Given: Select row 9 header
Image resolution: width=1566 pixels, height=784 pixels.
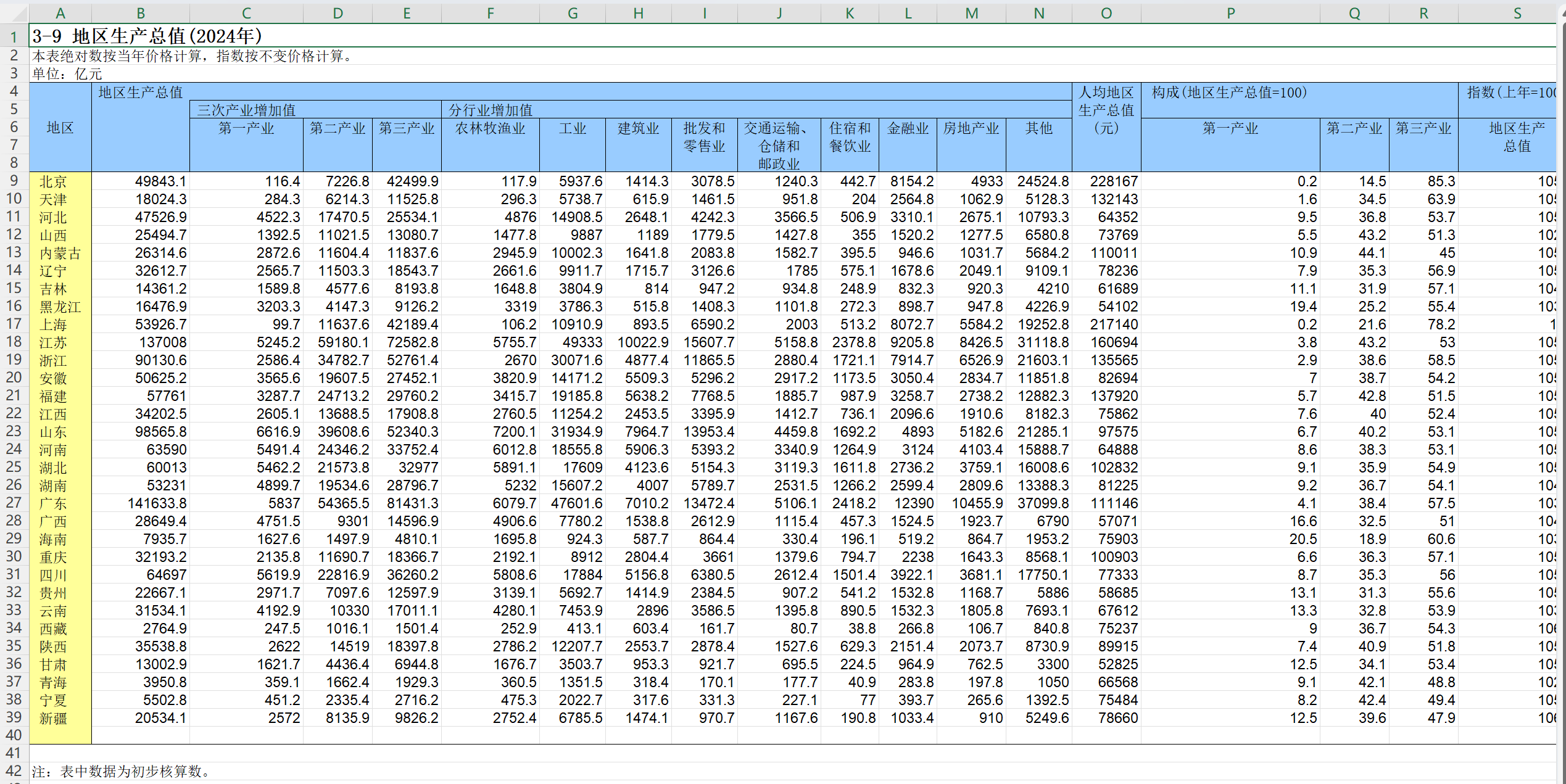Looking at the screenshot, I should [14, 181].
